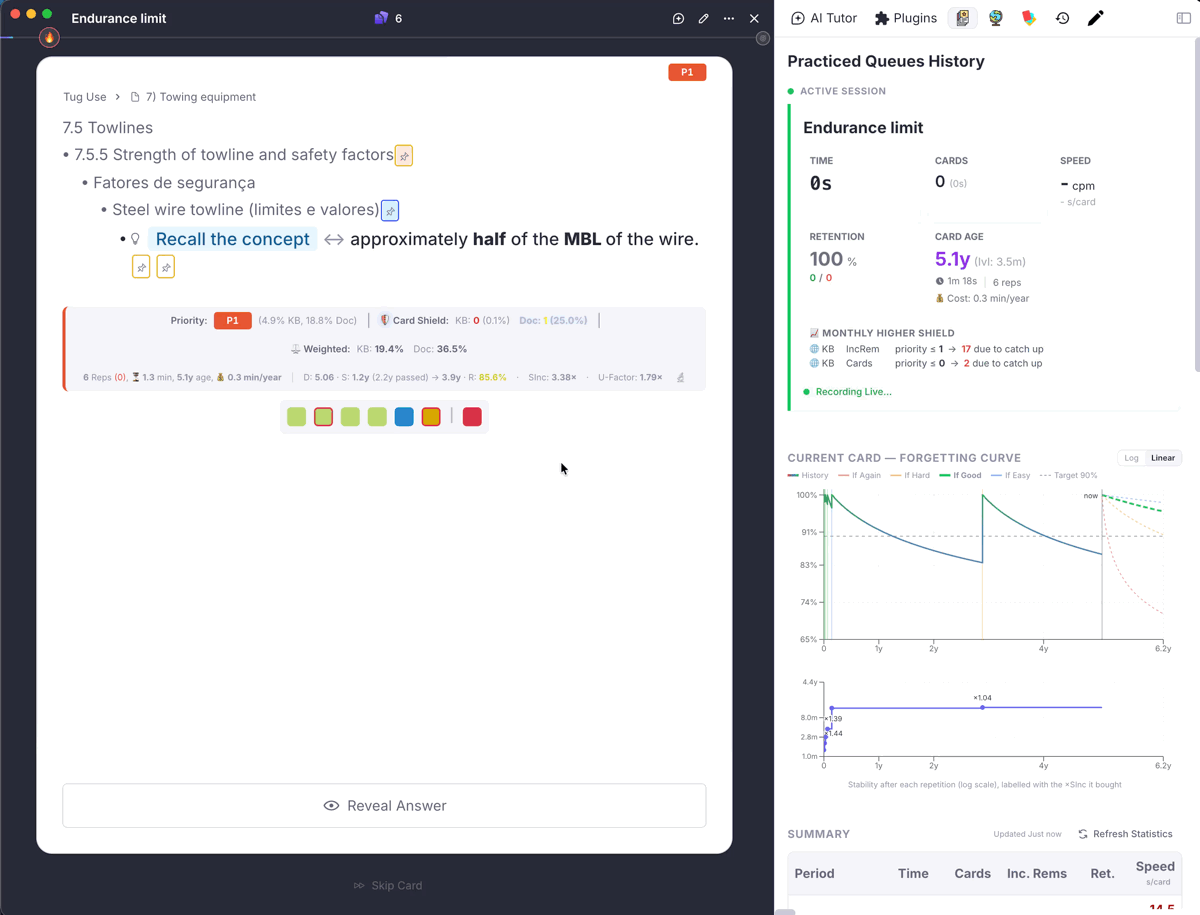Toggle the If Easy legend entry
This screenshot has width=1200, height=915.
(x=1011, y=476)
